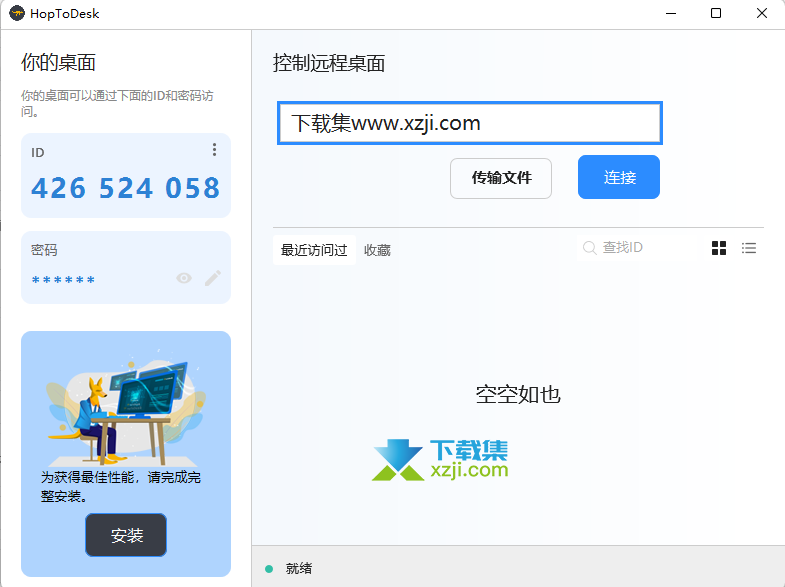The height and width of the screenshot is (587, 785).
Task: Click the search magnifier icon beside 查找ID
Action: click(x=590, y=248)
